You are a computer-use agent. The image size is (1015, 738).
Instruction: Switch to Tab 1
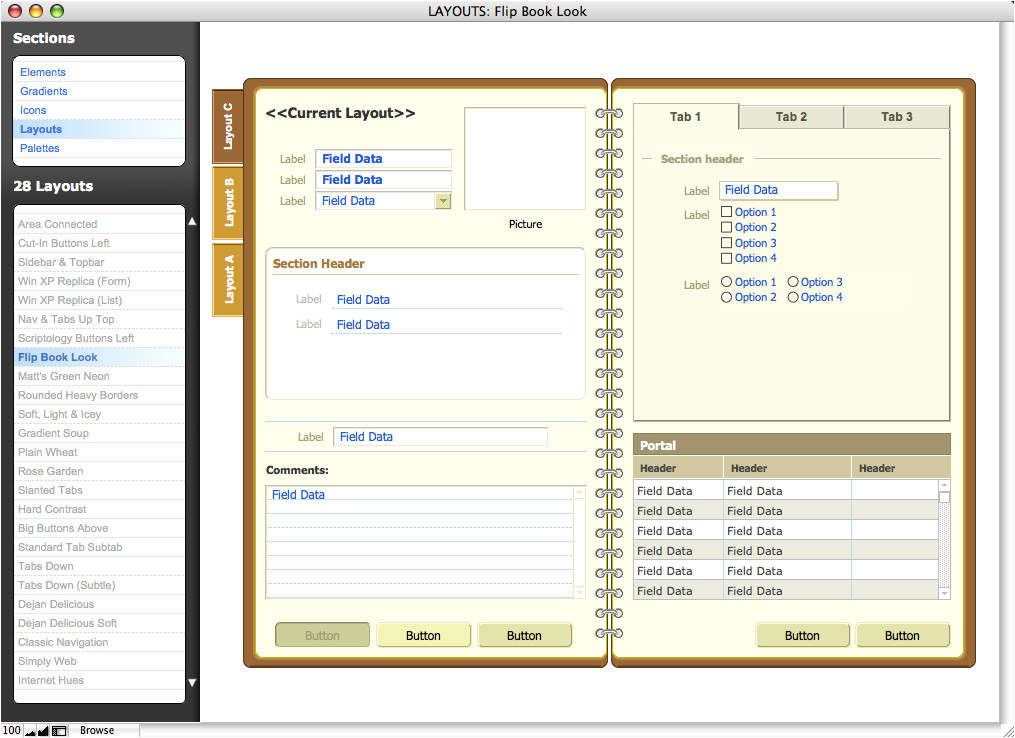686,117
